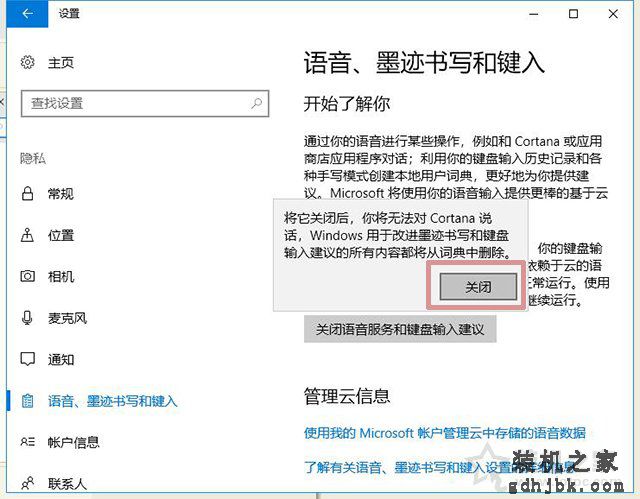Select 通知 in privacy sidebar
The width and height of the screenshot is (640, 499).
[61, 360]
